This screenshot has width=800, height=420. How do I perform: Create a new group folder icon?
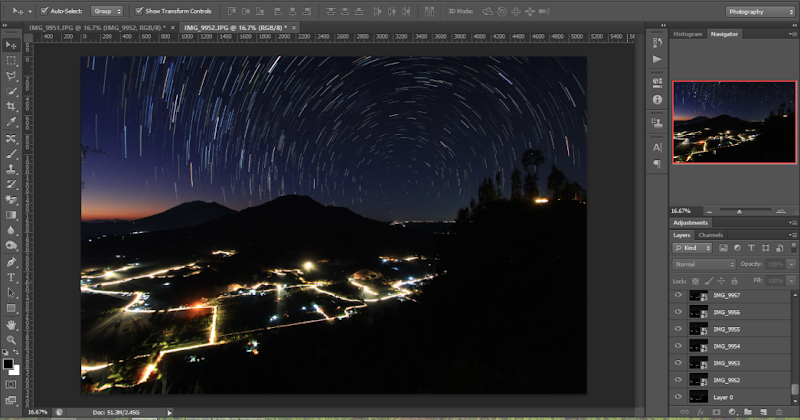(x=748, y=412)
